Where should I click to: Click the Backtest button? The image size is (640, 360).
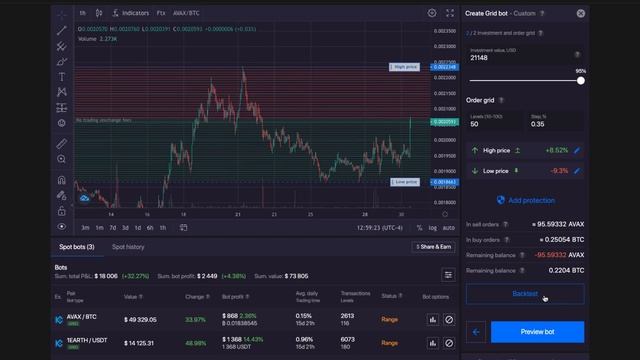tap(525, 294)
